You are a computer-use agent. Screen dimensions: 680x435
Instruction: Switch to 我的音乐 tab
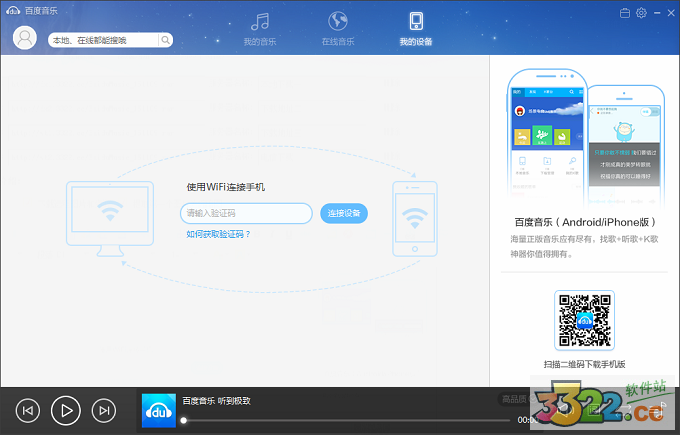(x=260, y=29)
